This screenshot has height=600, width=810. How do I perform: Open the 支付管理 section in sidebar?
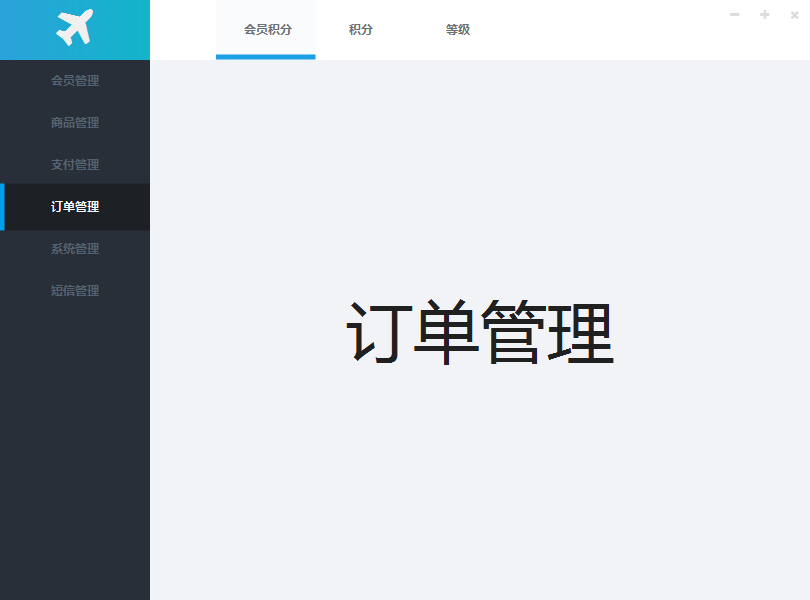pyautogui.click(x=75, y=164)
